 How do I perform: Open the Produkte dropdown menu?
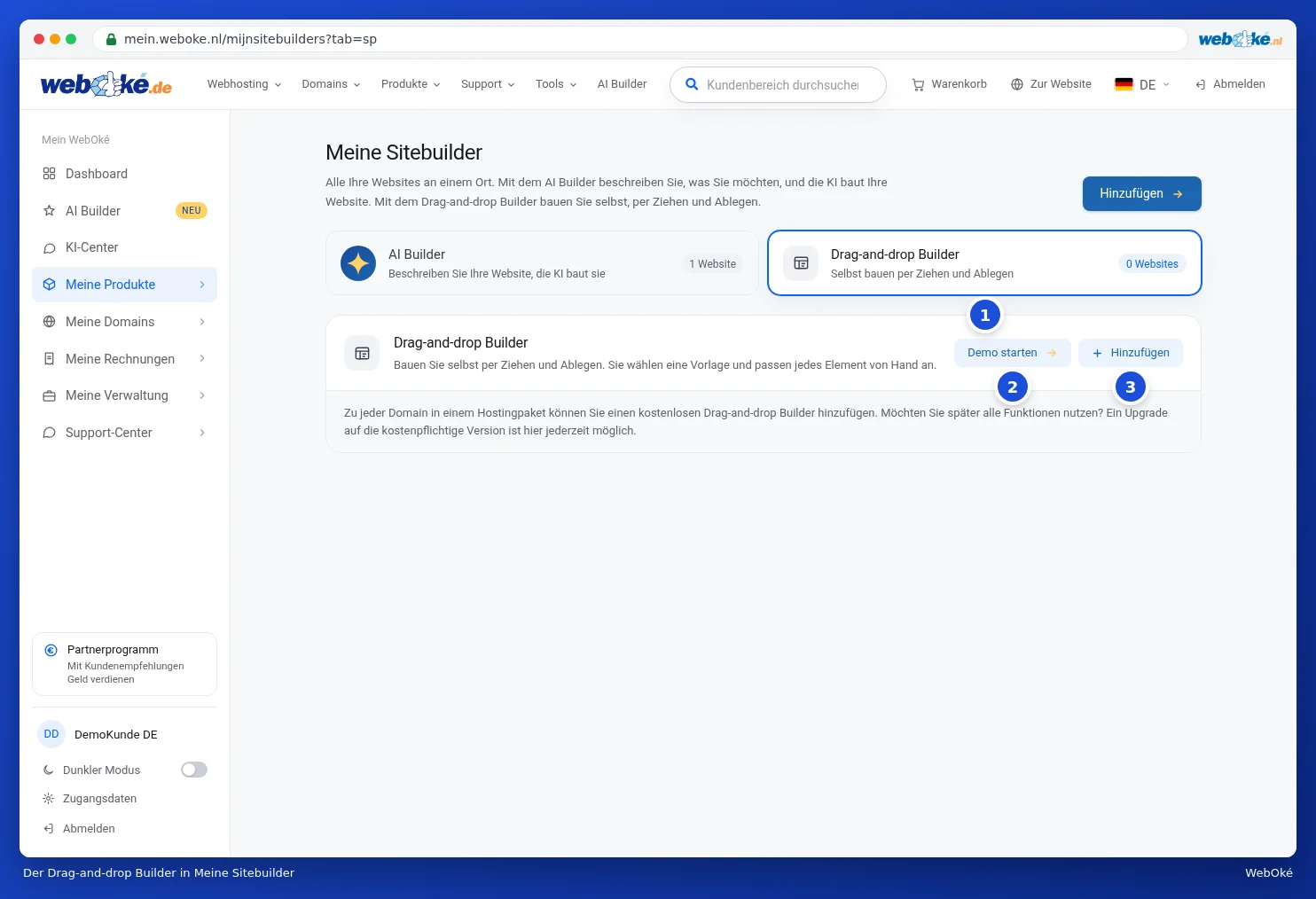pos(411,84)
